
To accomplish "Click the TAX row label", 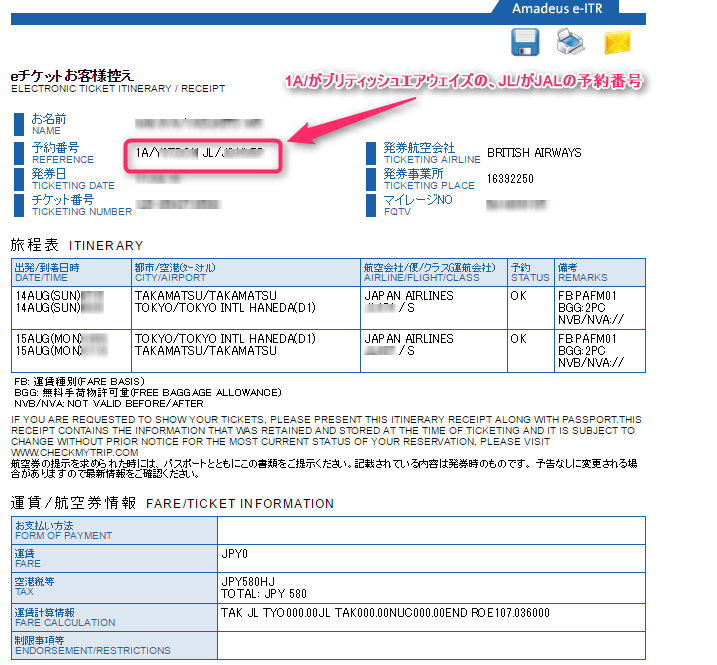I will (x=24, y=591).
